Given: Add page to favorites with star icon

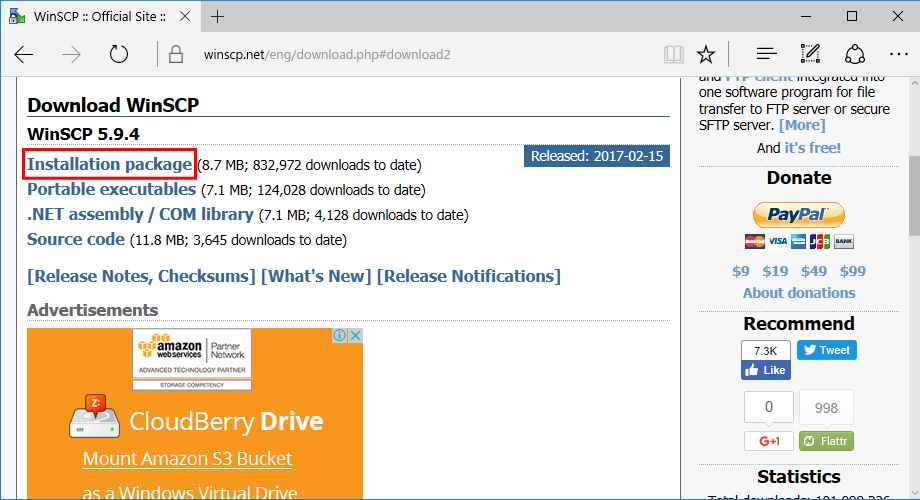Looking at the screenshot, I should [x=706, y=55].
